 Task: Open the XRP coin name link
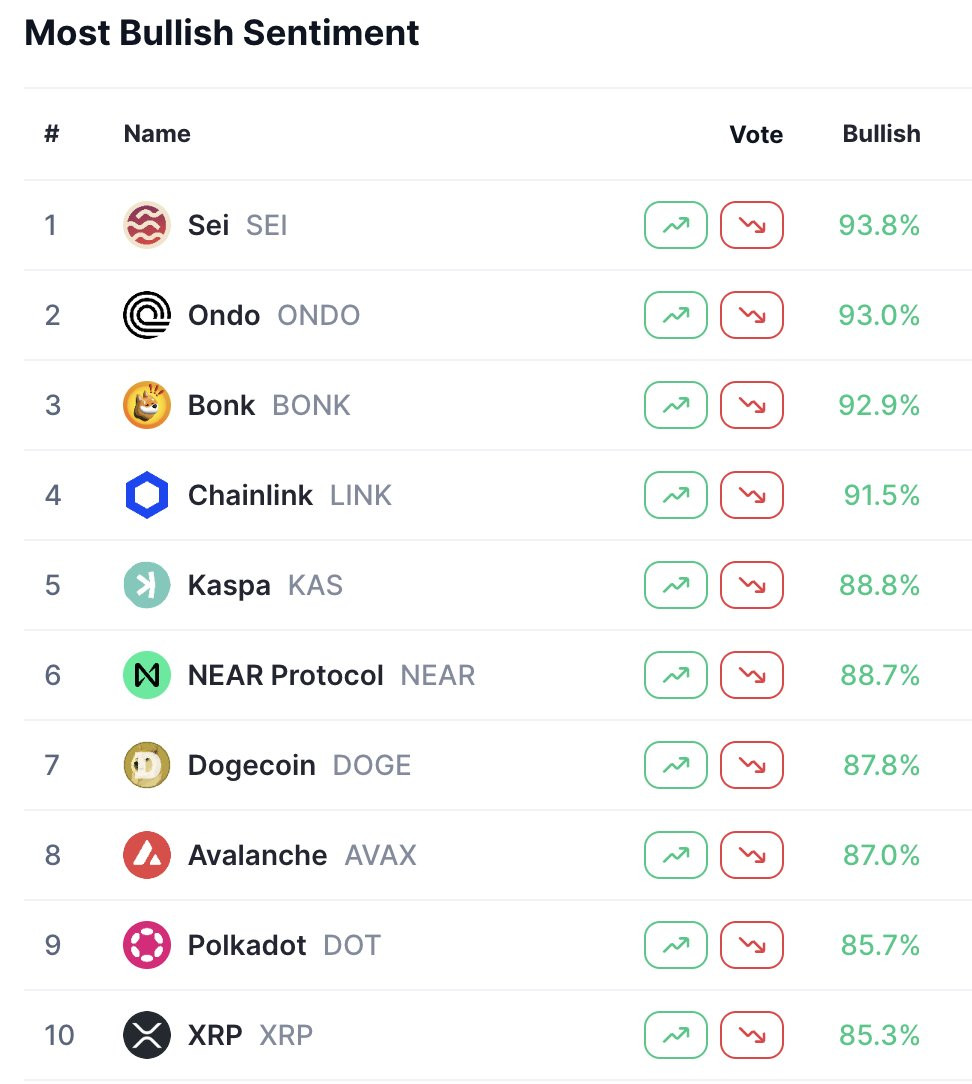click(x=215, y=1035)
